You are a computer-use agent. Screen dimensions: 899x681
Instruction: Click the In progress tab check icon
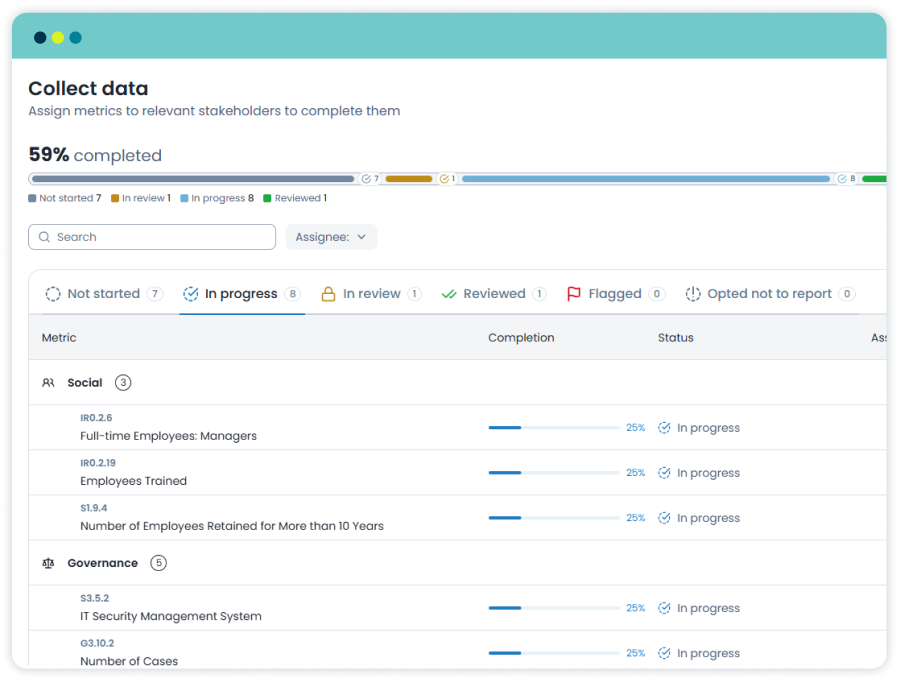click(190, 294)
